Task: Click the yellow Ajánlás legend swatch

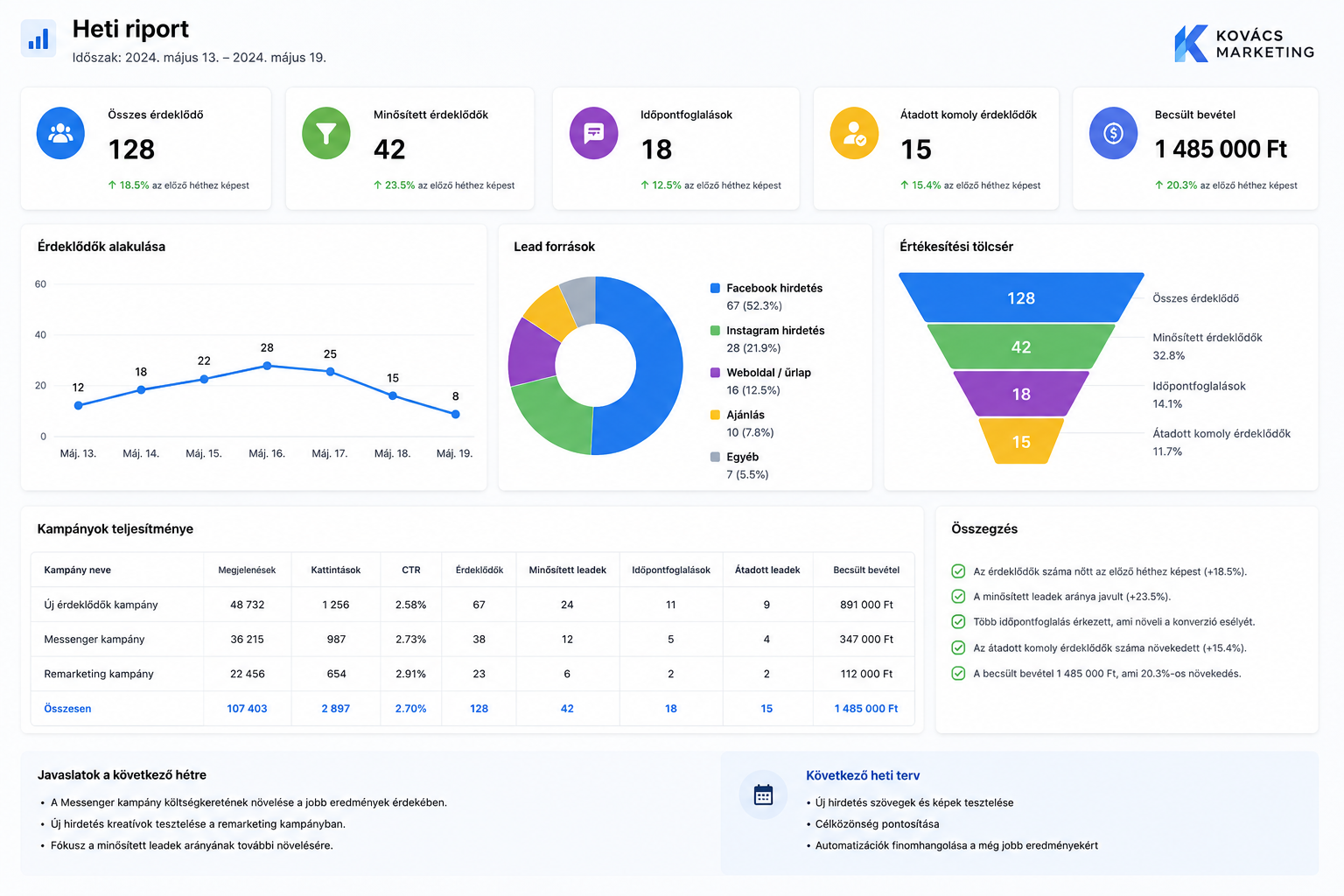Action: tap(715, 415)
